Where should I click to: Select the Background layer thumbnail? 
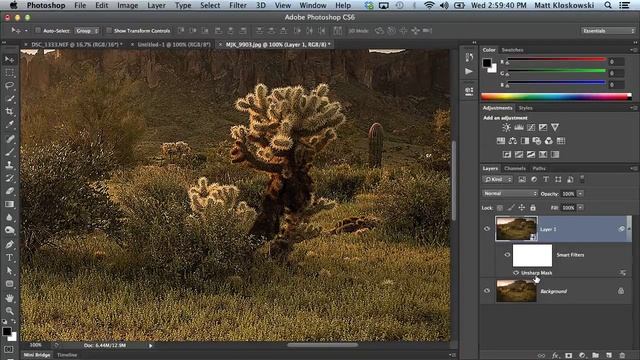point(516,291)
